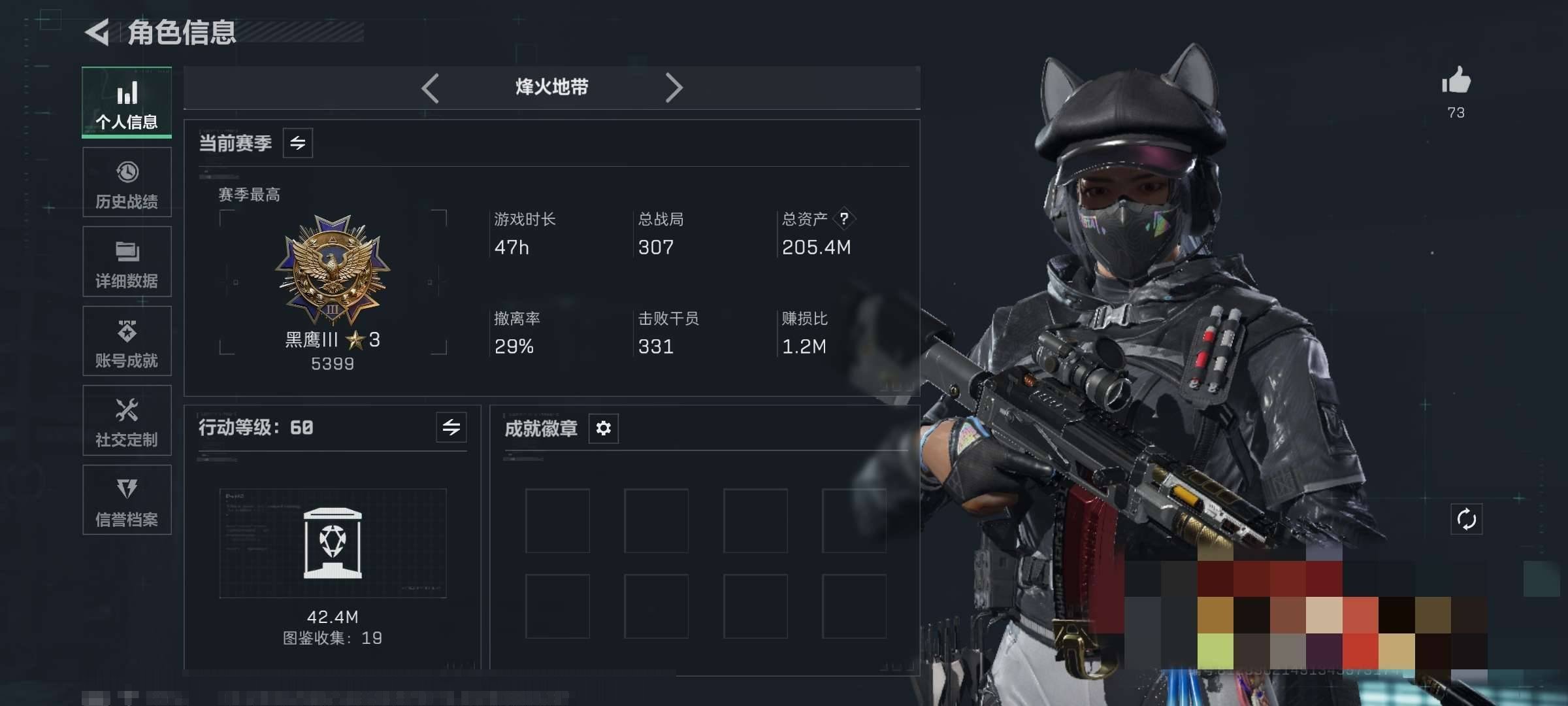Switch to the previous game mode with the left chevron
The height and width of the screenshot is (706, 1568).
[430, 88]
